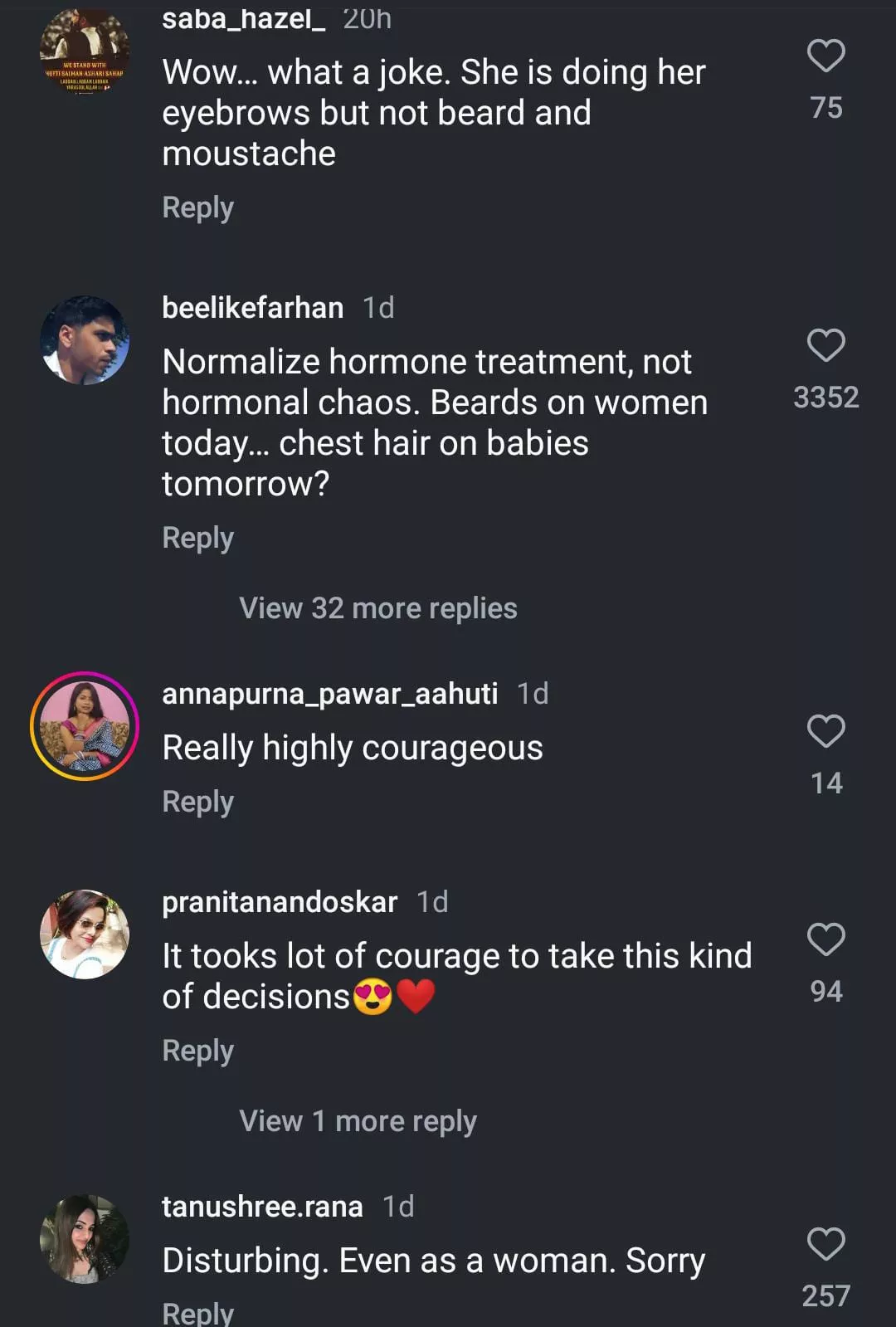The width and height of the screenshot is (896, 1327).
Task: Open beelikefarhan's profile picture
Action: (85, 340)
